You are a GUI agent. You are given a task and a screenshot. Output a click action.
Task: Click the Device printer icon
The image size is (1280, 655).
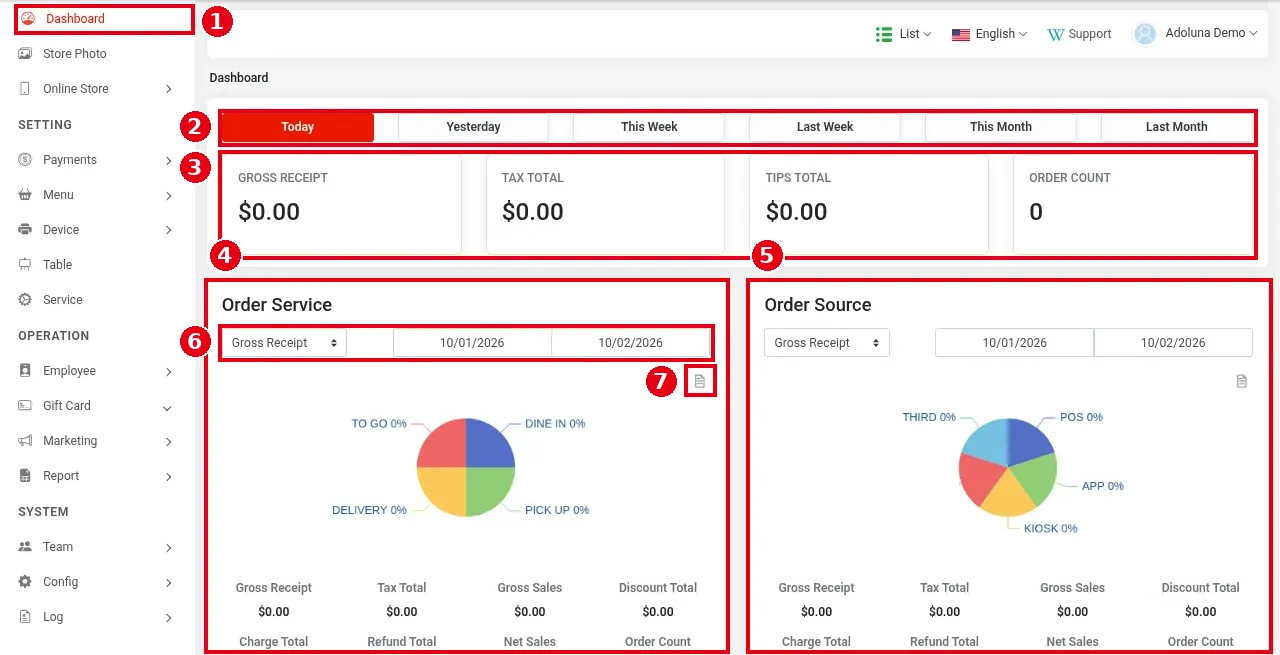[25, 230]
